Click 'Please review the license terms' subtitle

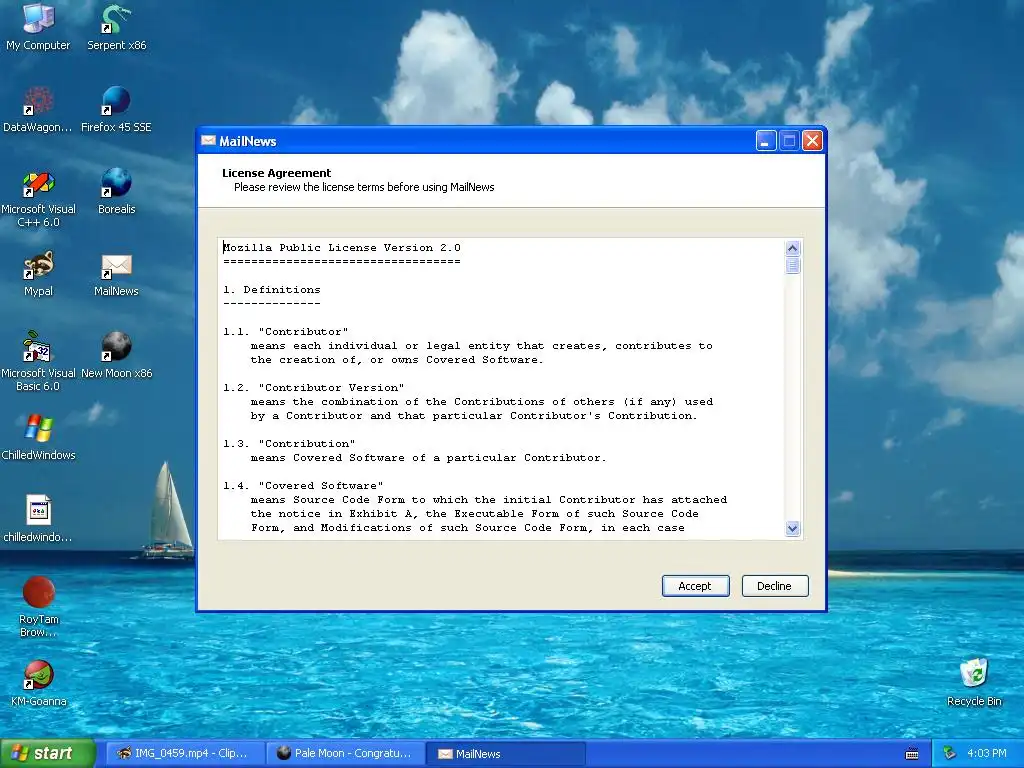click(364, 187)
